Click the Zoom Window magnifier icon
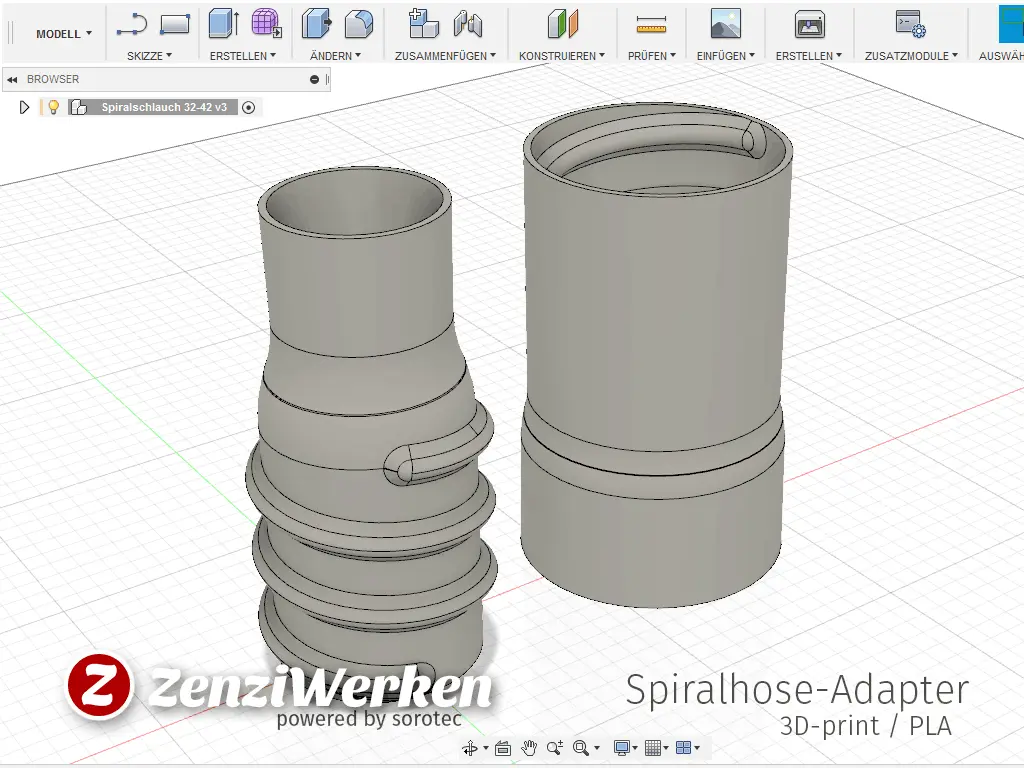 (581, 748)
